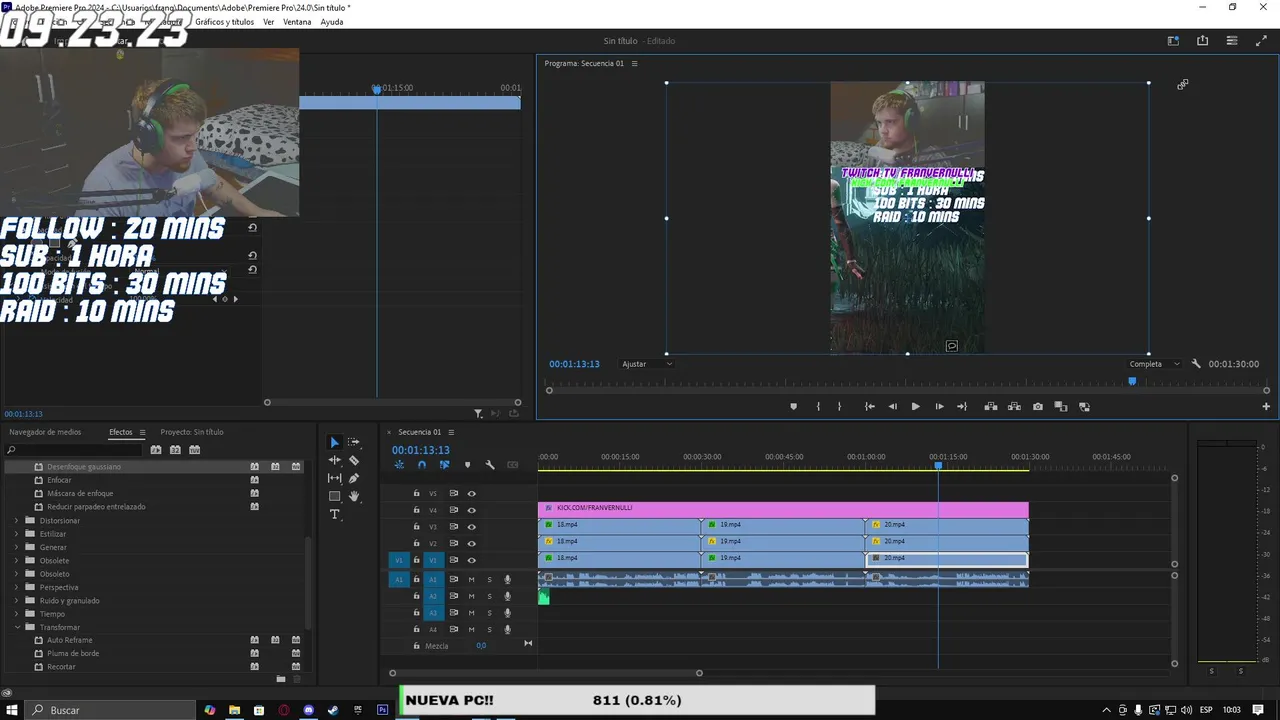Hide video track V3

pyautogui.click(x=471, y=527)
